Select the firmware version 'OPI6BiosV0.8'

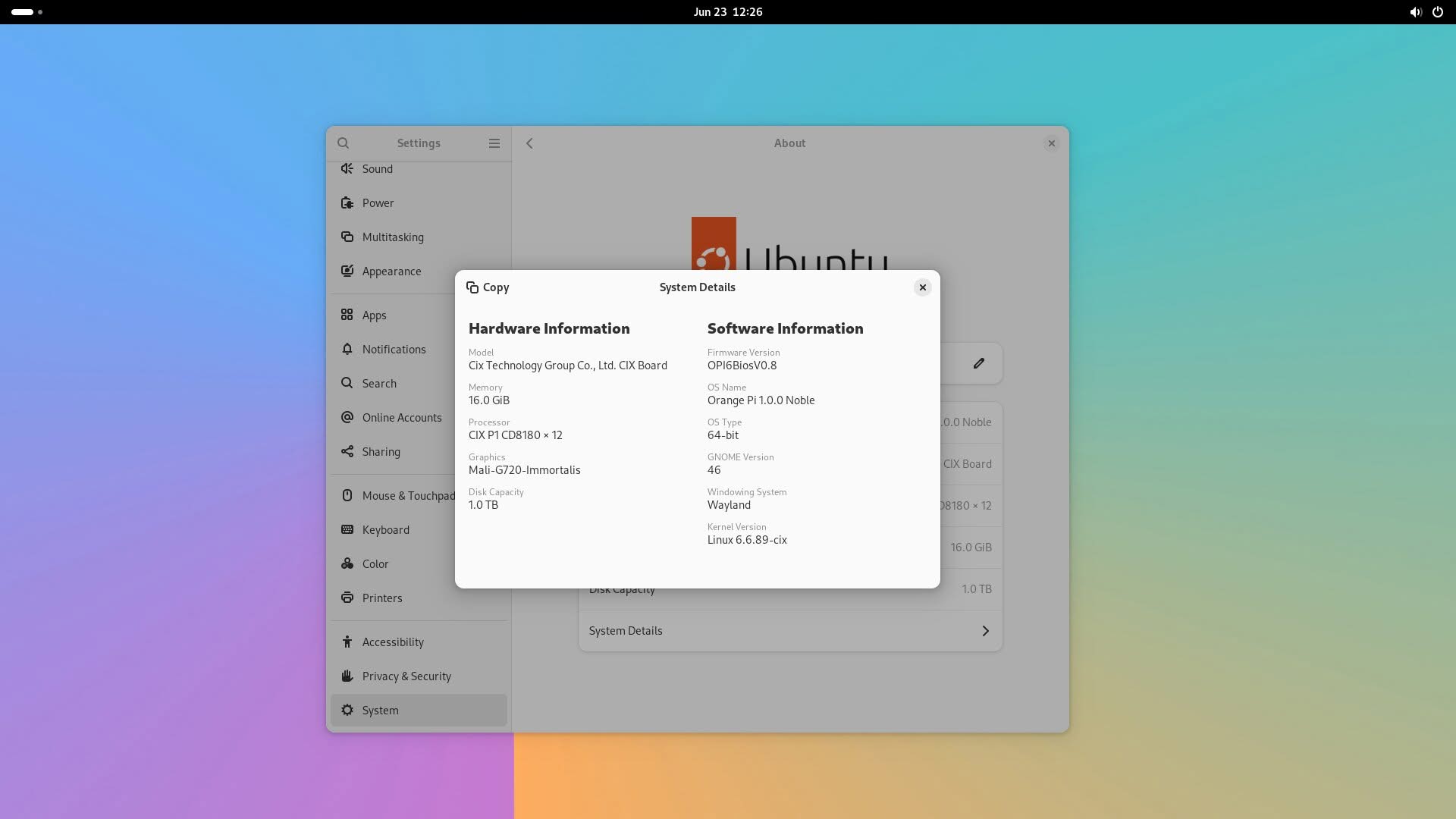pyautogui.click(x=742, y=366)
